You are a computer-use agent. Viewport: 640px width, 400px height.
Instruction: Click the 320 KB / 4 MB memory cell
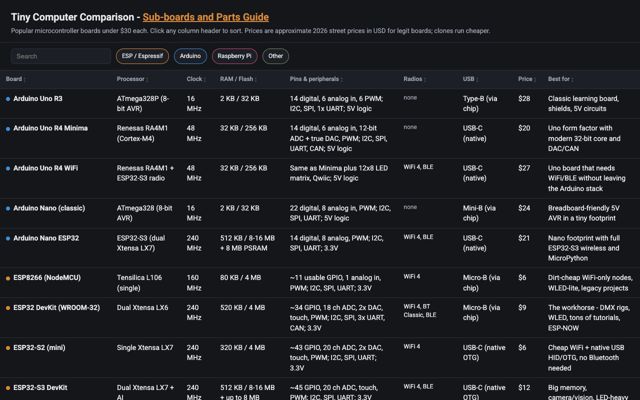[x=242, y=347]
